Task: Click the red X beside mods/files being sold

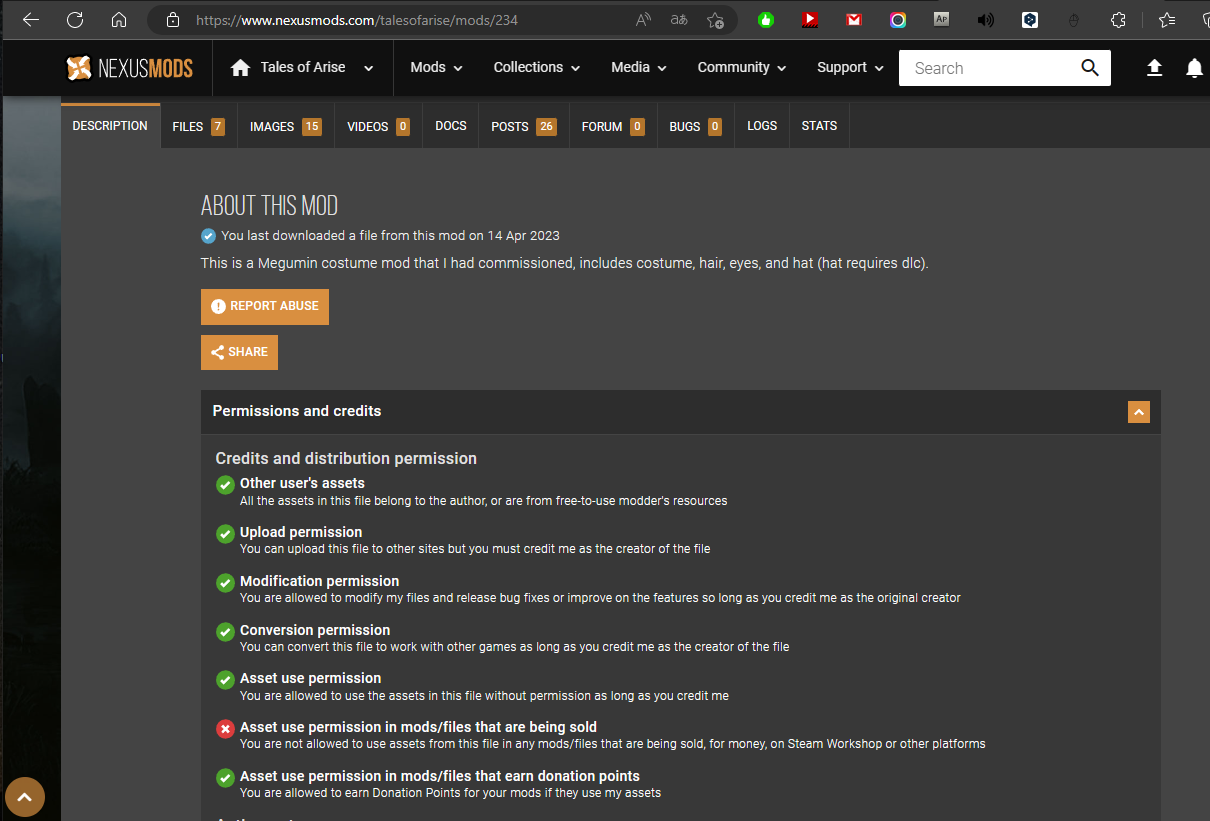Action: coord(225,729)
